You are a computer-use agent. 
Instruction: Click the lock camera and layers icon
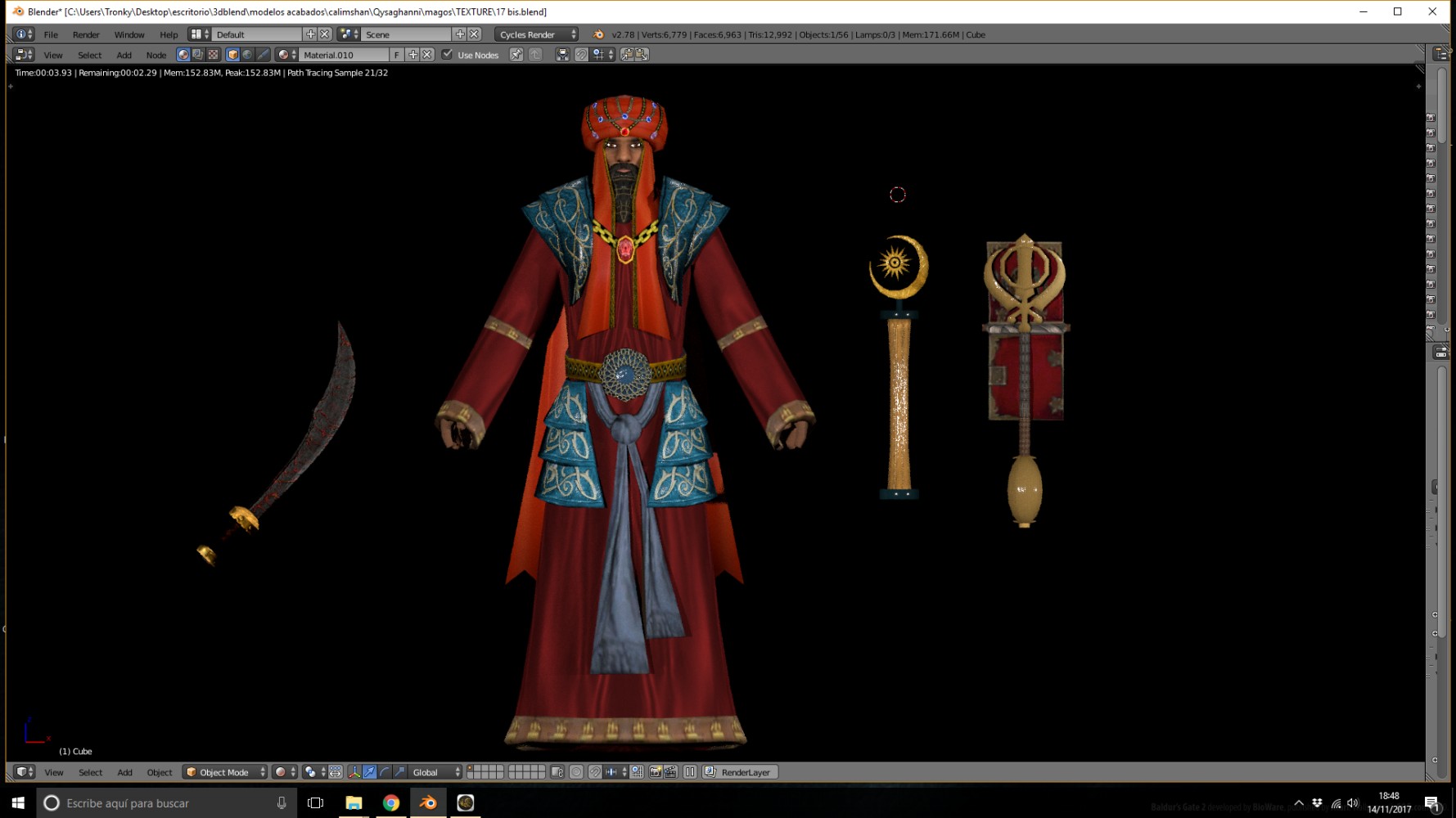(x=557, y=772)
